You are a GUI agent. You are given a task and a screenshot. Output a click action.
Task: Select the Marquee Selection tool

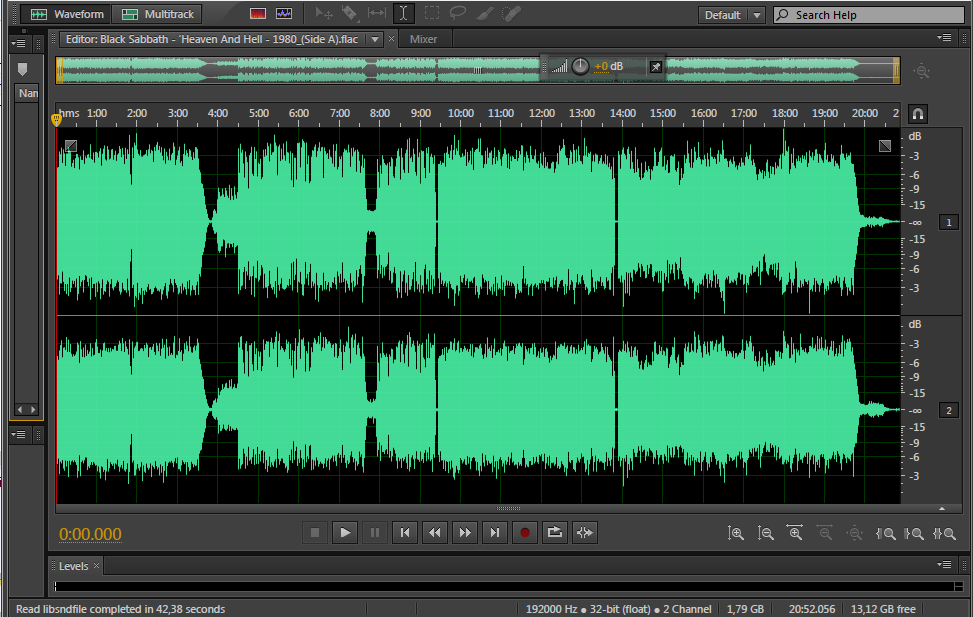(431, 14)
